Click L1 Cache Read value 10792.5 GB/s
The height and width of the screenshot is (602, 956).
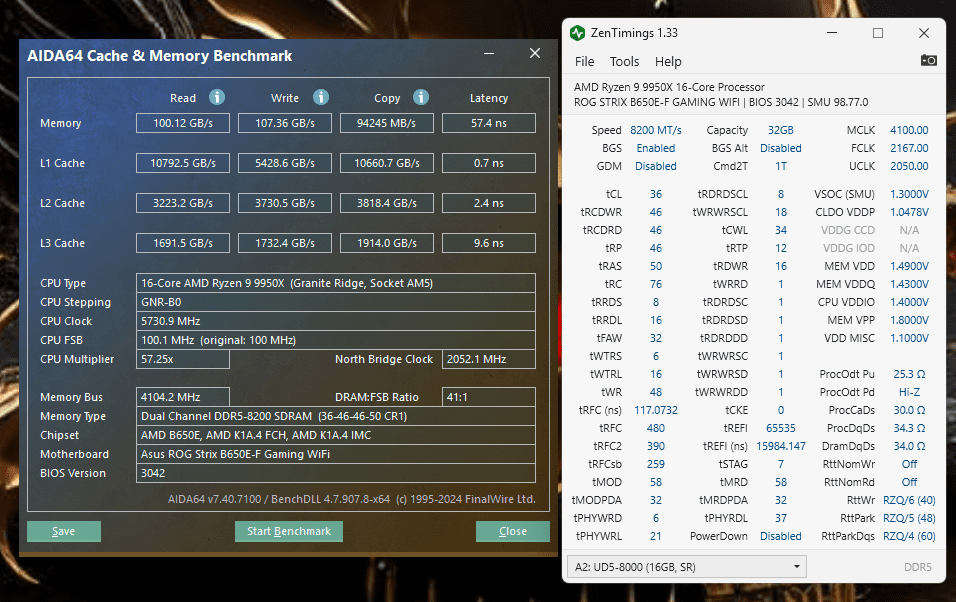183,163
